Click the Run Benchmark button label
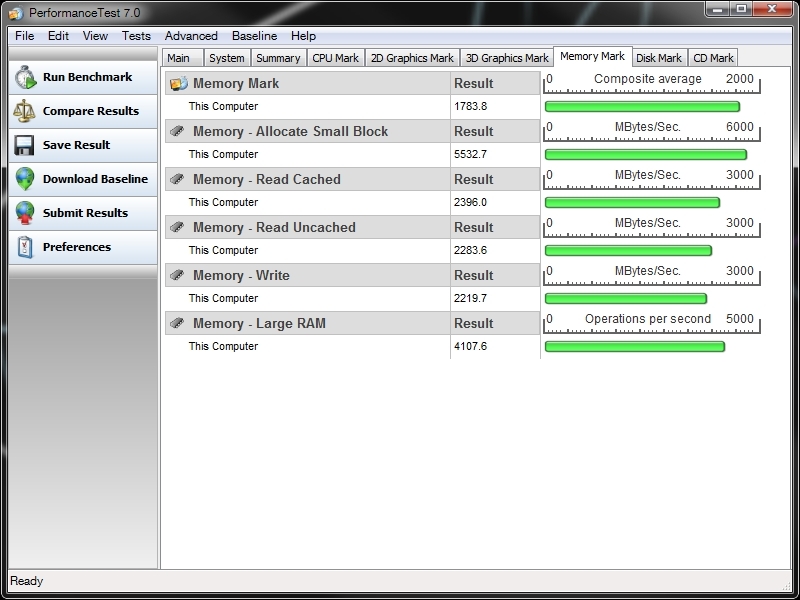This screenshot has height=600, width=800. click(x=87, y=77)
